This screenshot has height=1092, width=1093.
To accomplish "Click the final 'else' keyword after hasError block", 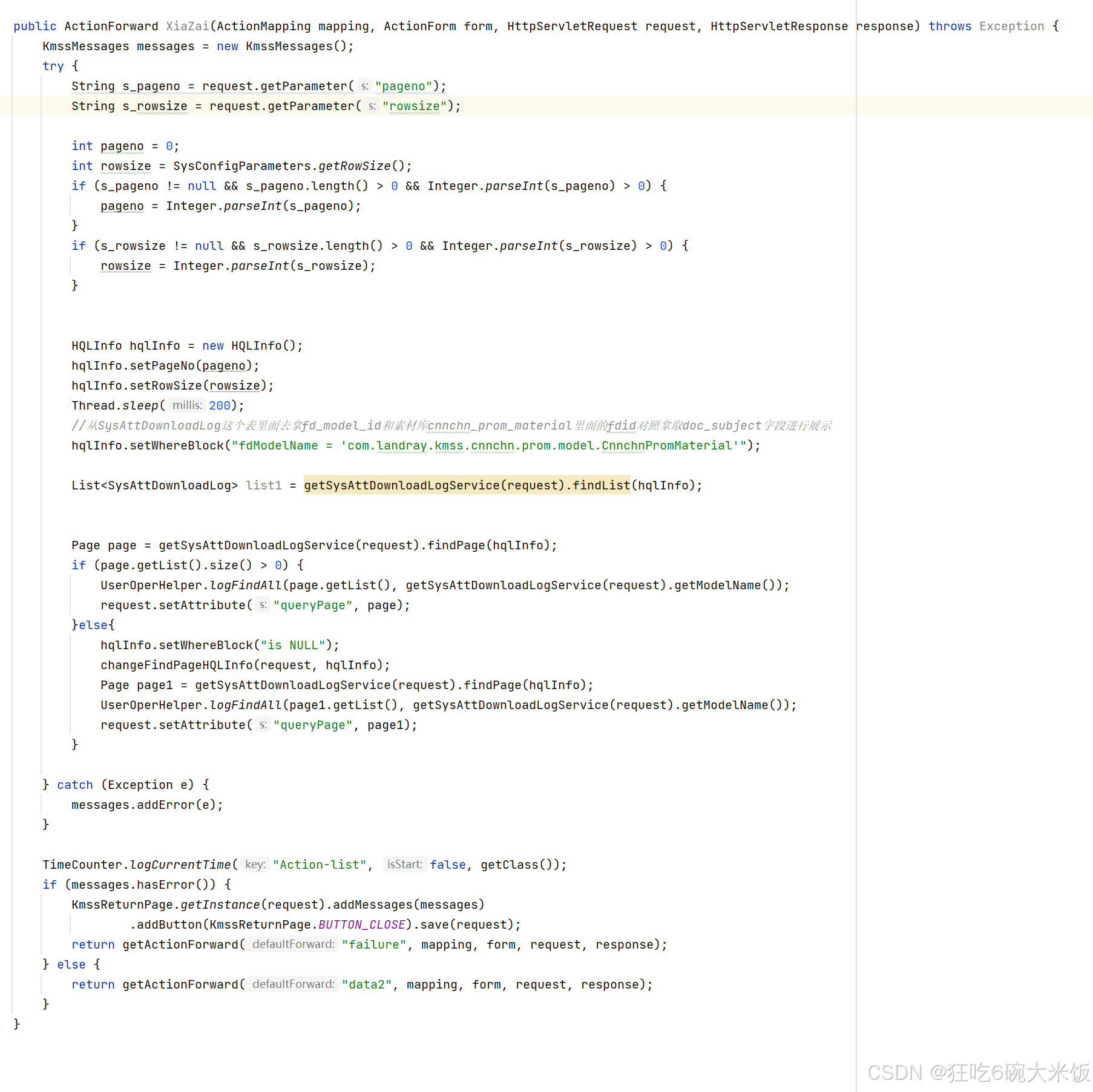I will pyautogui.click(x=71, y=964).
